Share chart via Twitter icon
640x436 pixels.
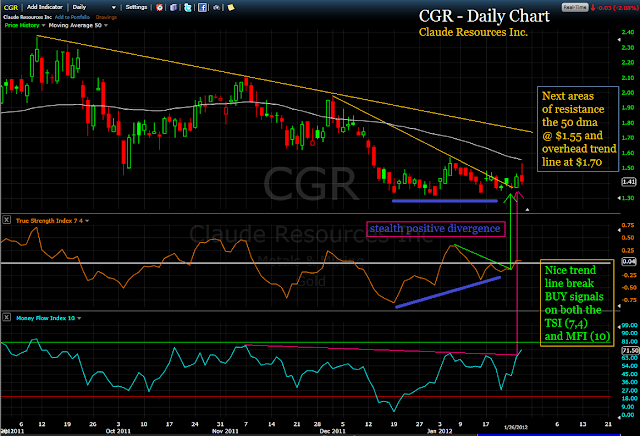(x=188, y=7)
